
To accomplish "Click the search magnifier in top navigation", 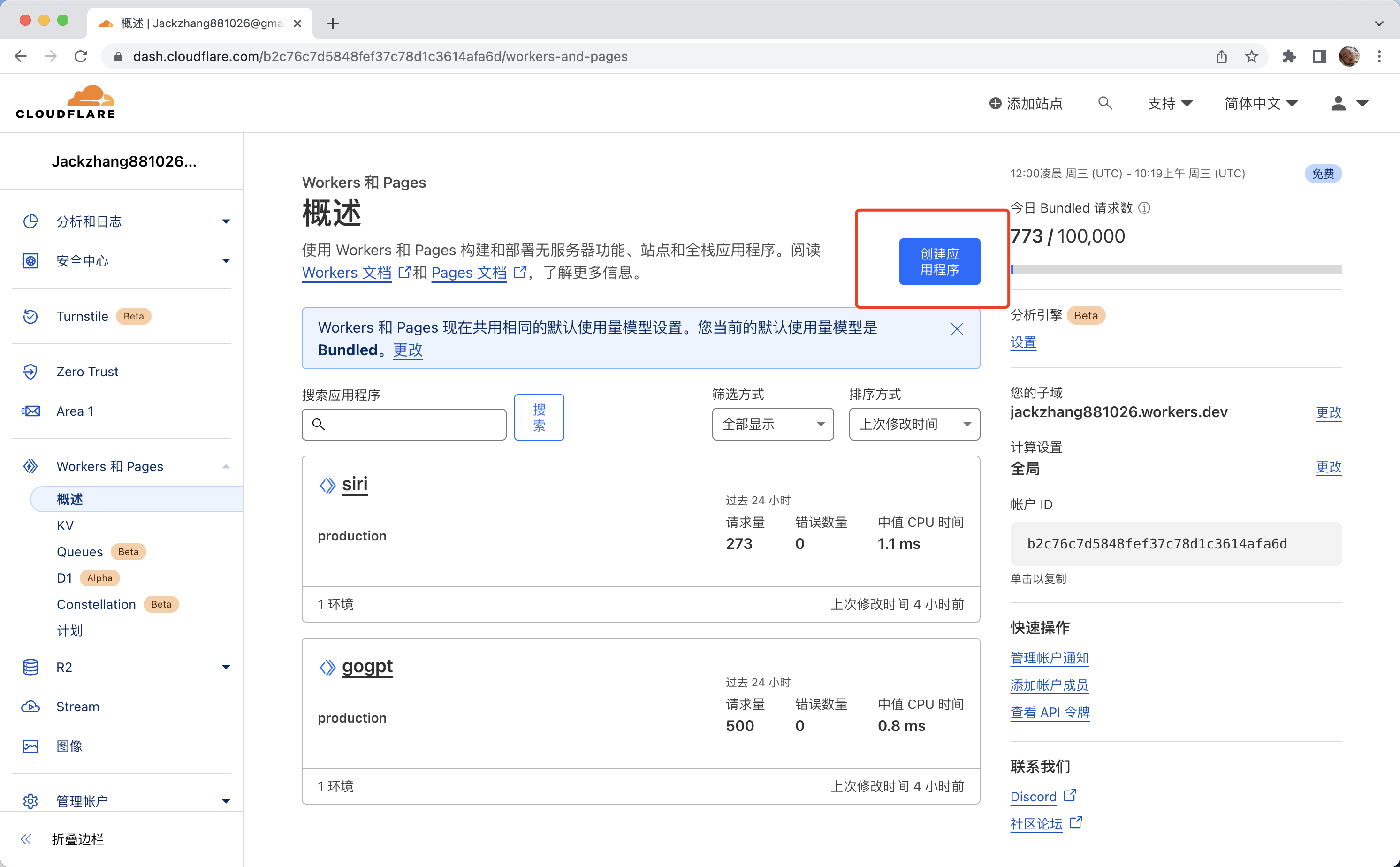I will (x=1105, y=103).
